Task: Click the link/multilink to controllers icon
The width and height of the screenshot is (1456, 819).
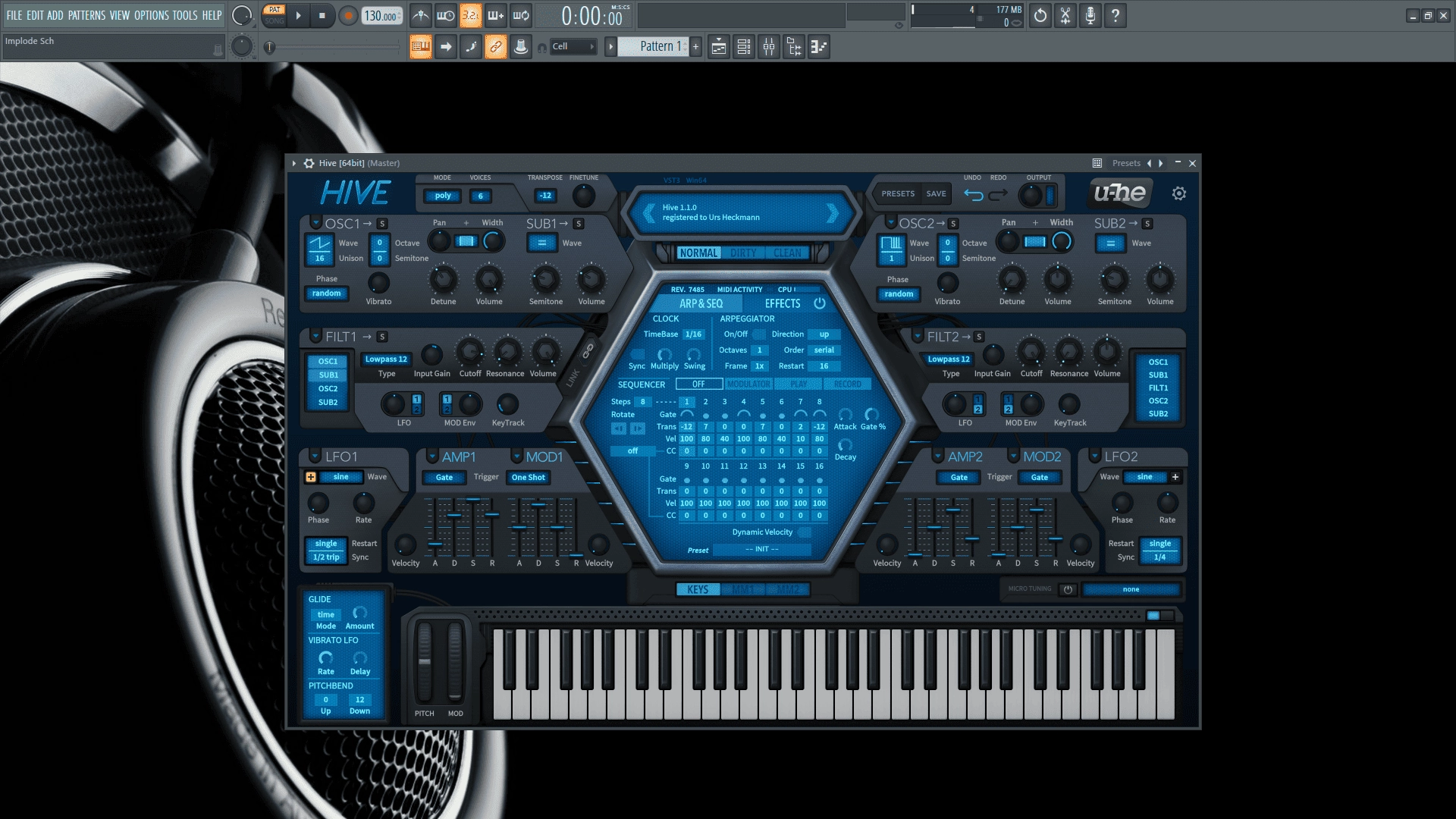Action: click(495, 47)
